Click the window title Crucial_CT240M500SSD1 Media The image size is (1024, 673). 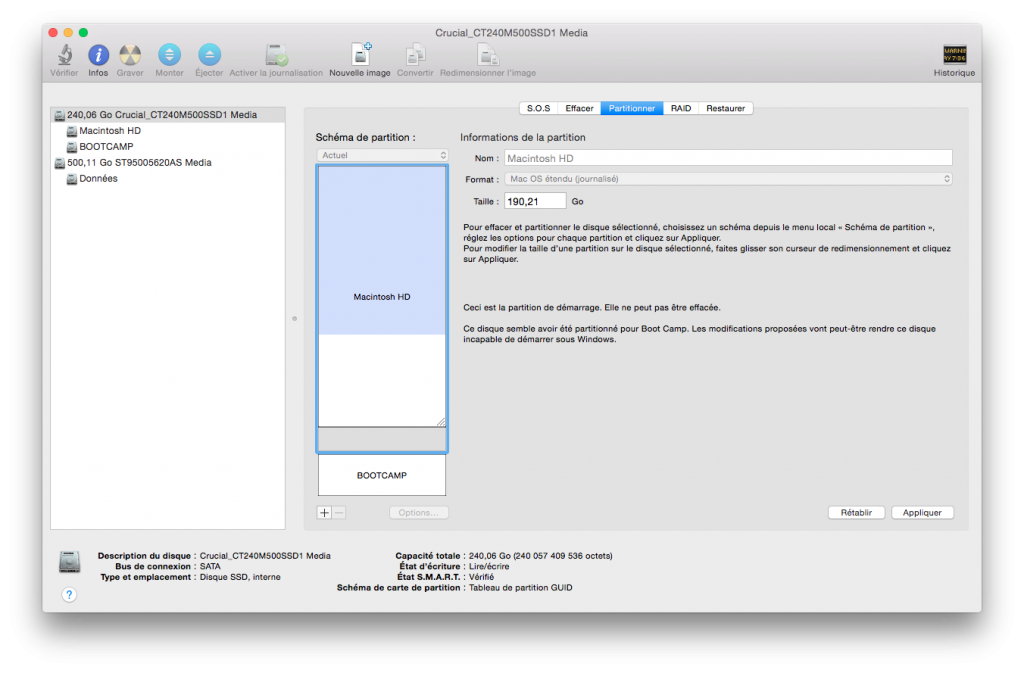511,33
